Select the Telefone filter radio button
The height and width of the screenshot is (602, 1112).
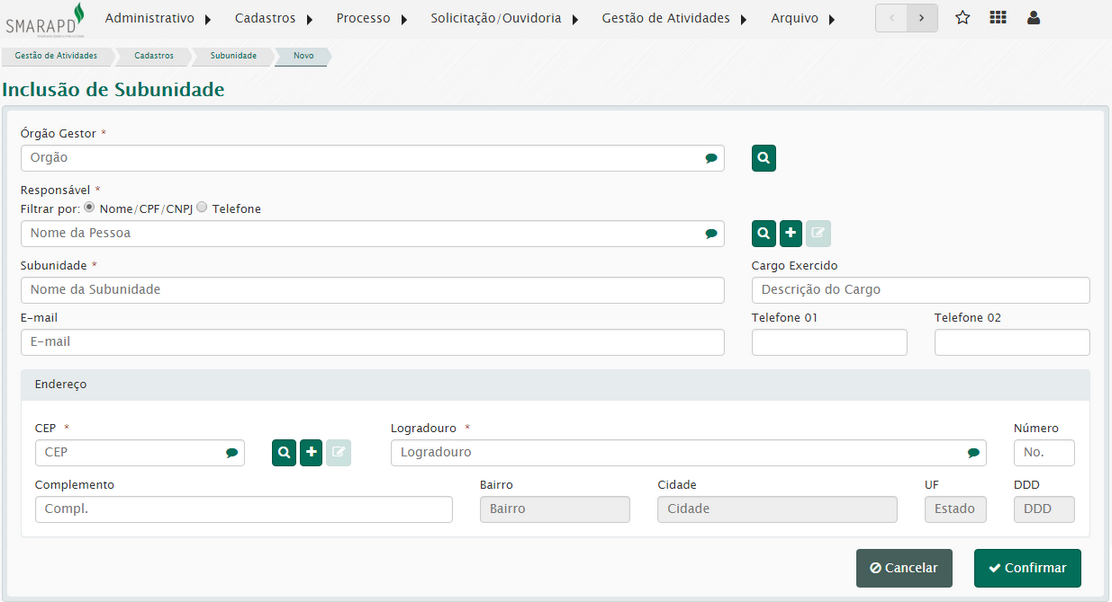[202, 208]
